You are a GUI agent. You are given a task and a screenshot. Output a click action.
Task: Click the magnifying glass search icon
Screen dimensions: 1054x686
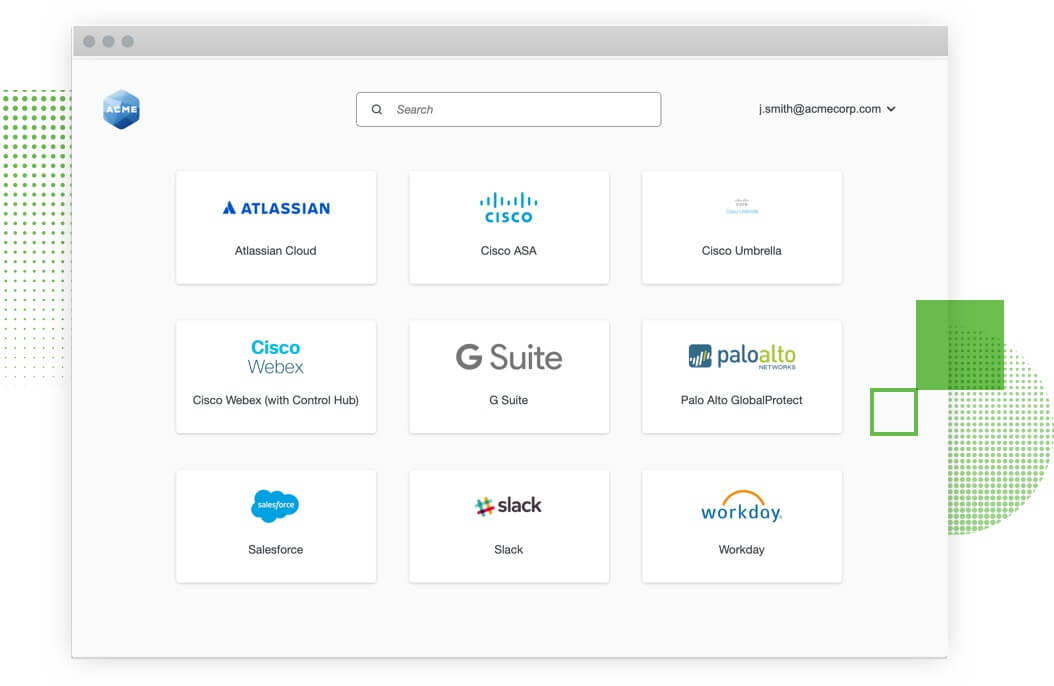[377, 110]
